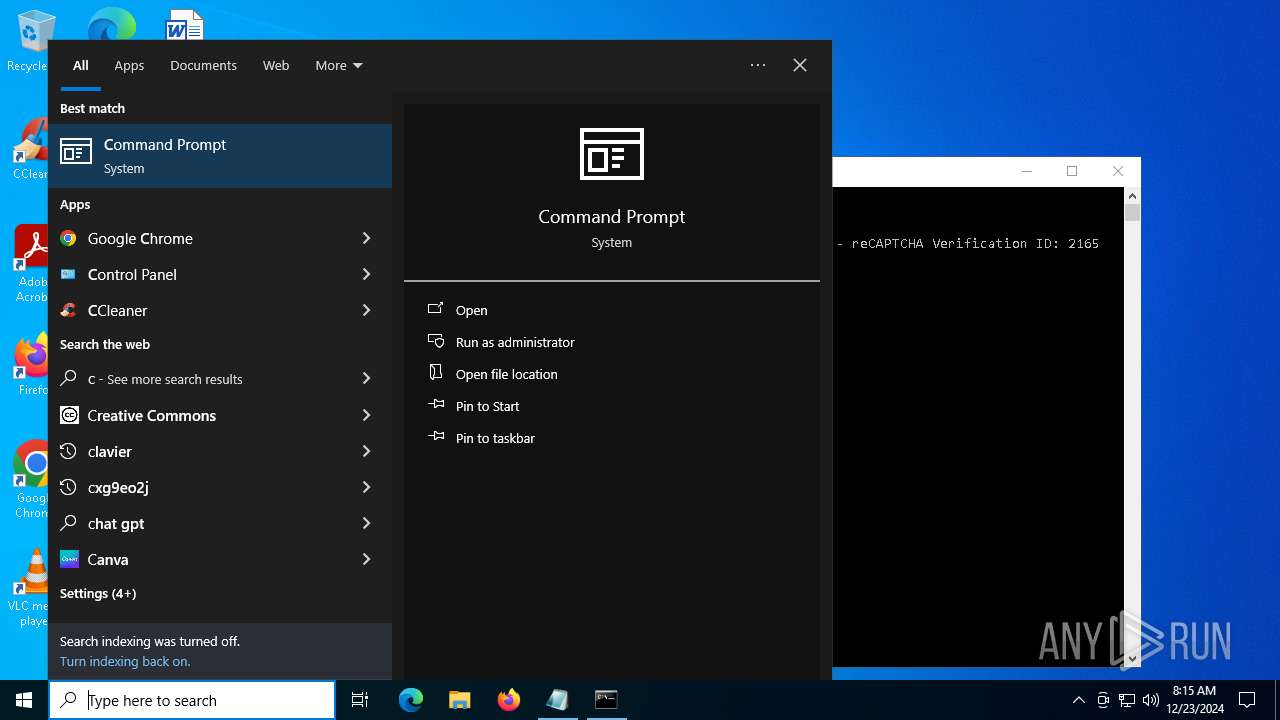Click the history icon beside cxg9eo2j
Viewport: 1280px width, 720px height.
(x=69, y=487)
